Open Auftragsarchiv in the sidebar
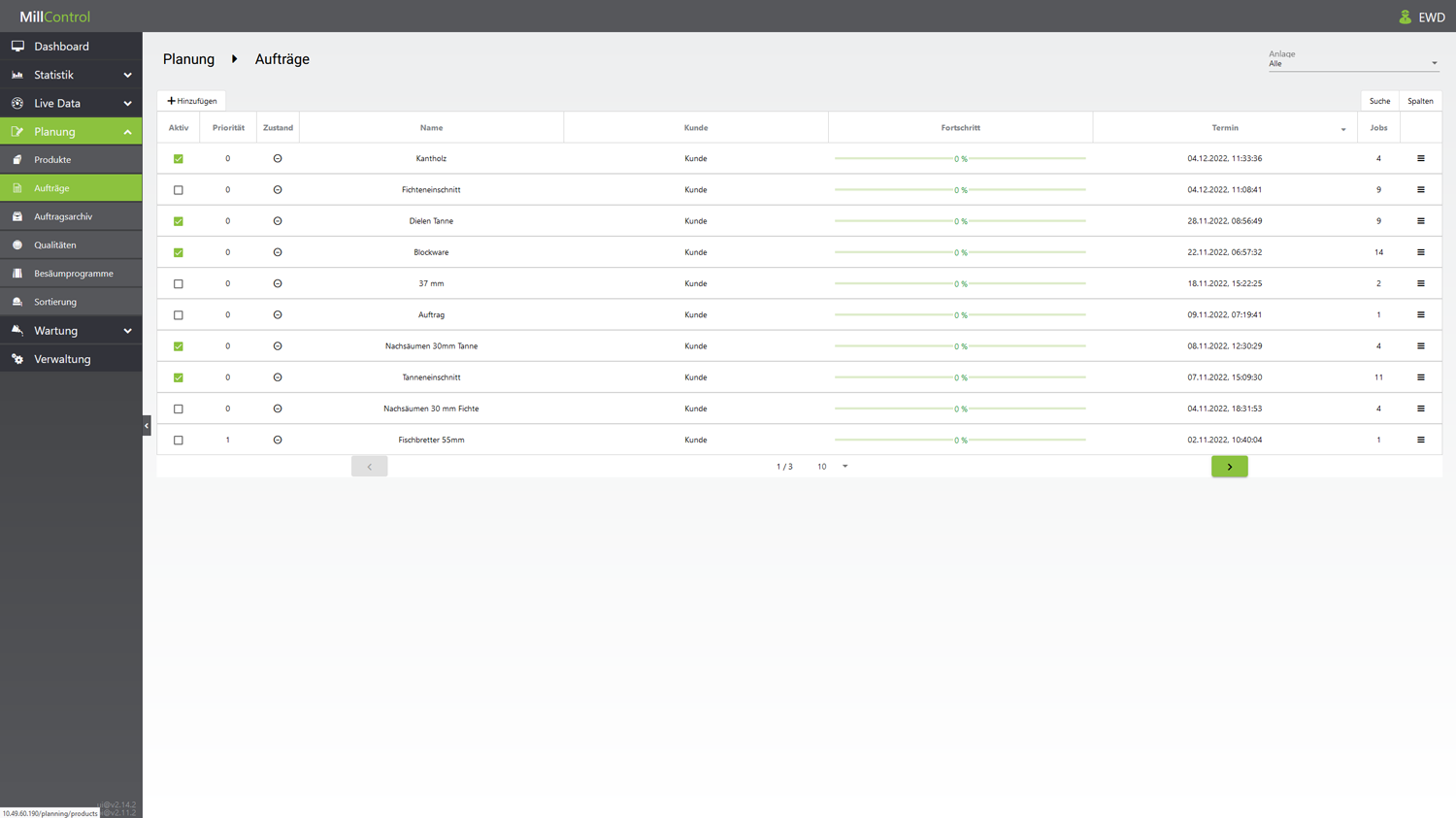1456x818 pixels. [63, 216]
